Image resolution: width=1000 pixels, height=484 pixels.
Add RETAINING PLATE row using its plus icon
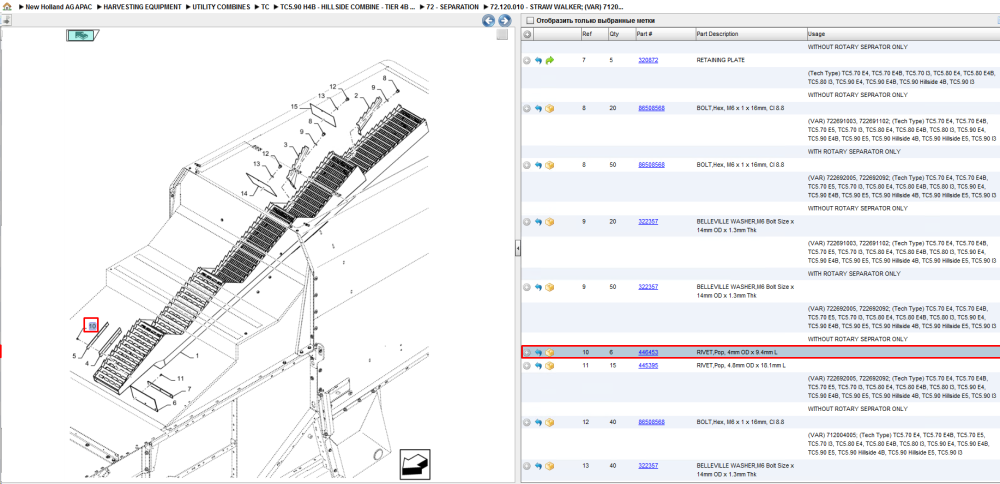pos(527,60)
